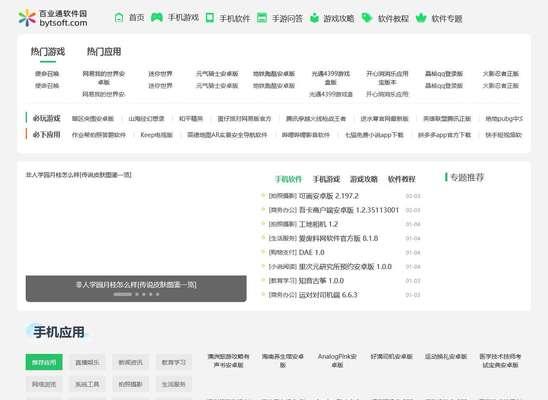Click the gamepad icon beside 手机游戏
This screenshot has height=400, width=548.
[157, 17]
